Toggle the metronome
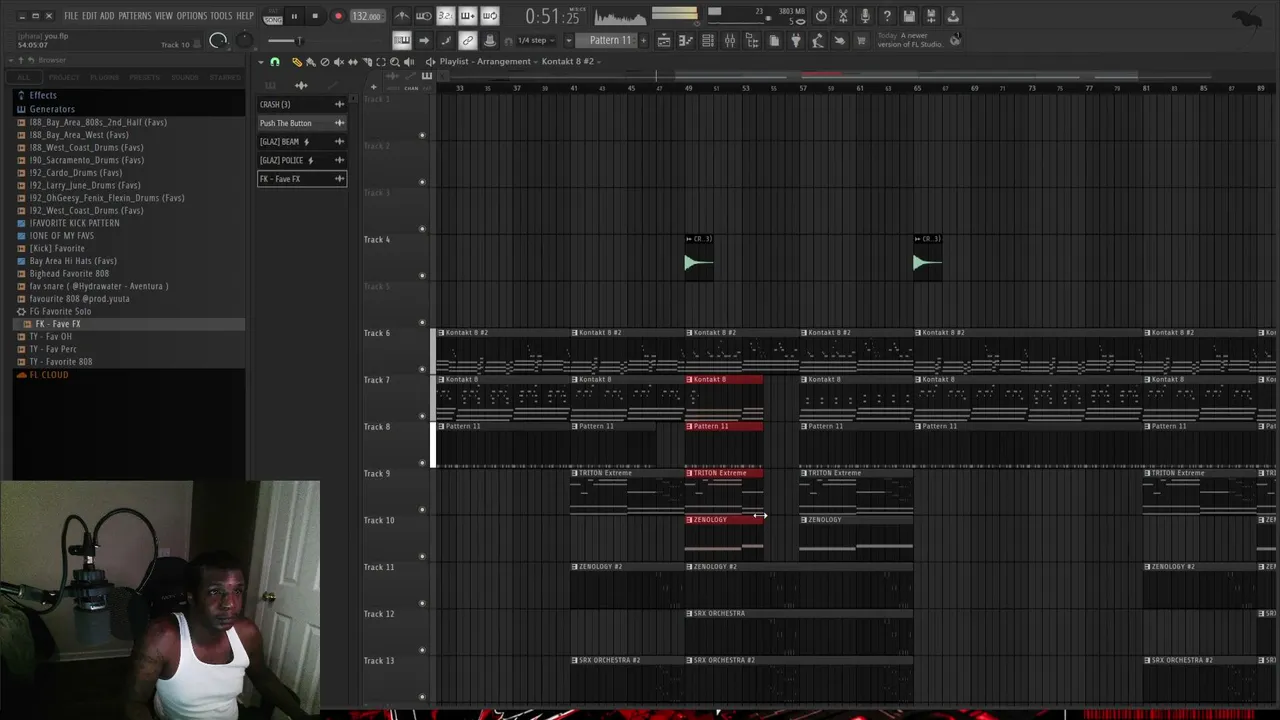 click(x=402, y=16)
